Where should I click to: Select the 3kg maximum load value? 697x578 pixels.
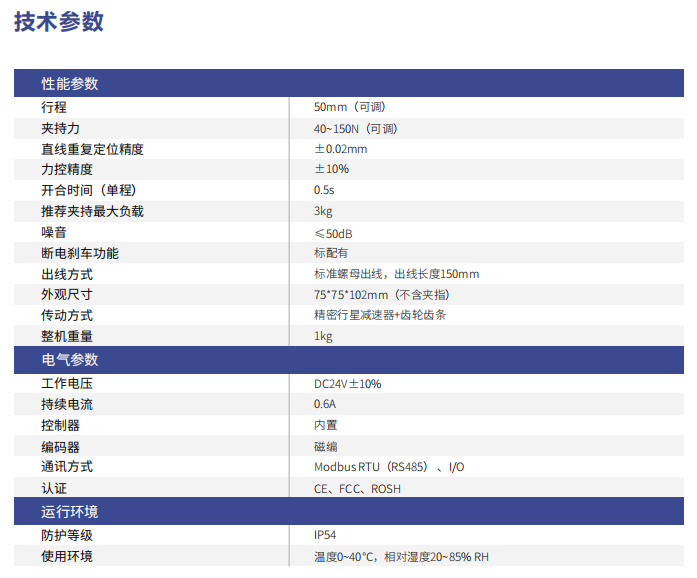(323, 211)
